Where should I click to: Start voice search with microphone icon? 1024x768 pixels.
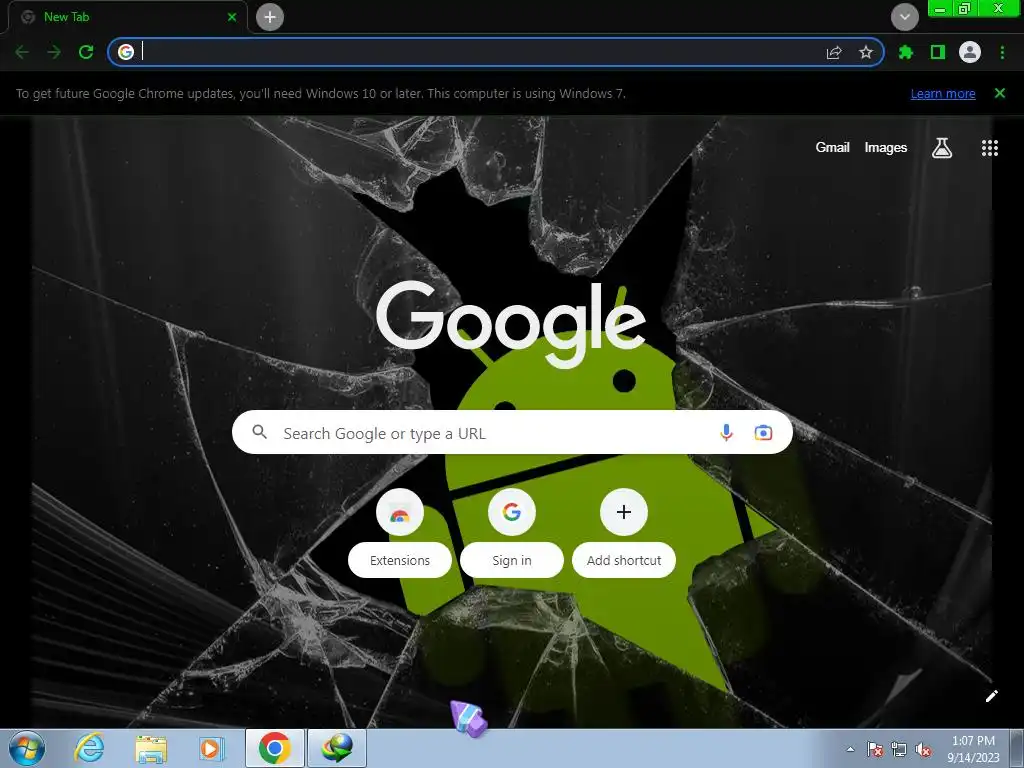726,432
